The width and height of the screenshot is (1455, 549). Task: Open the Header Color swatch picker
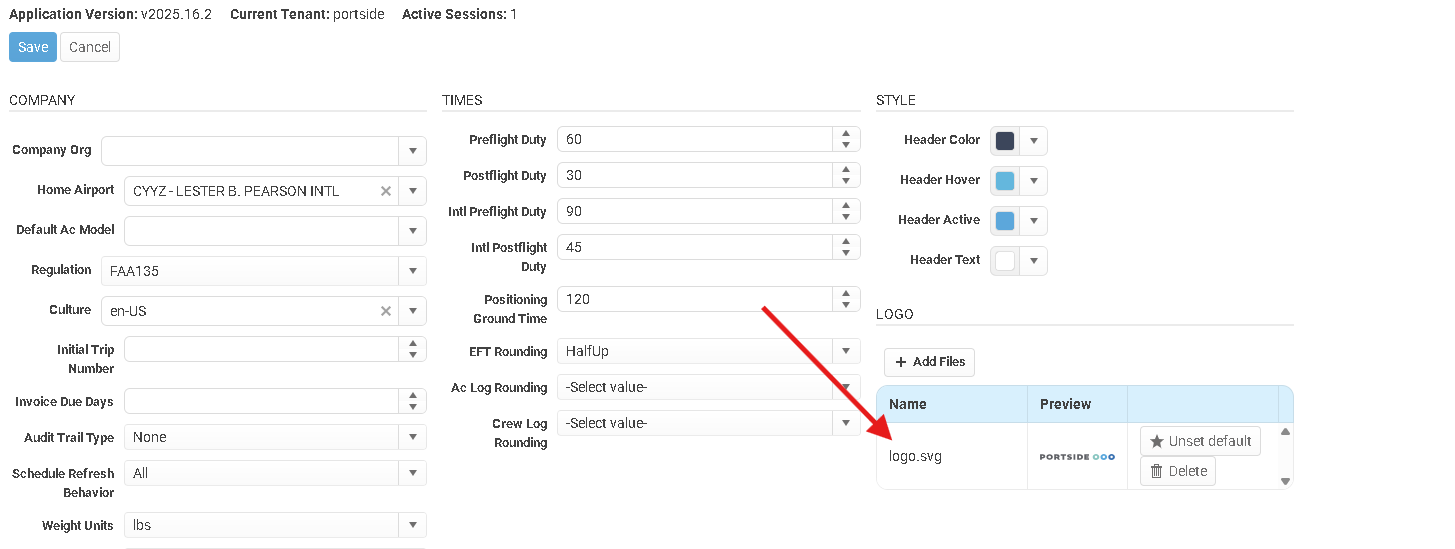coord(1005,141)
